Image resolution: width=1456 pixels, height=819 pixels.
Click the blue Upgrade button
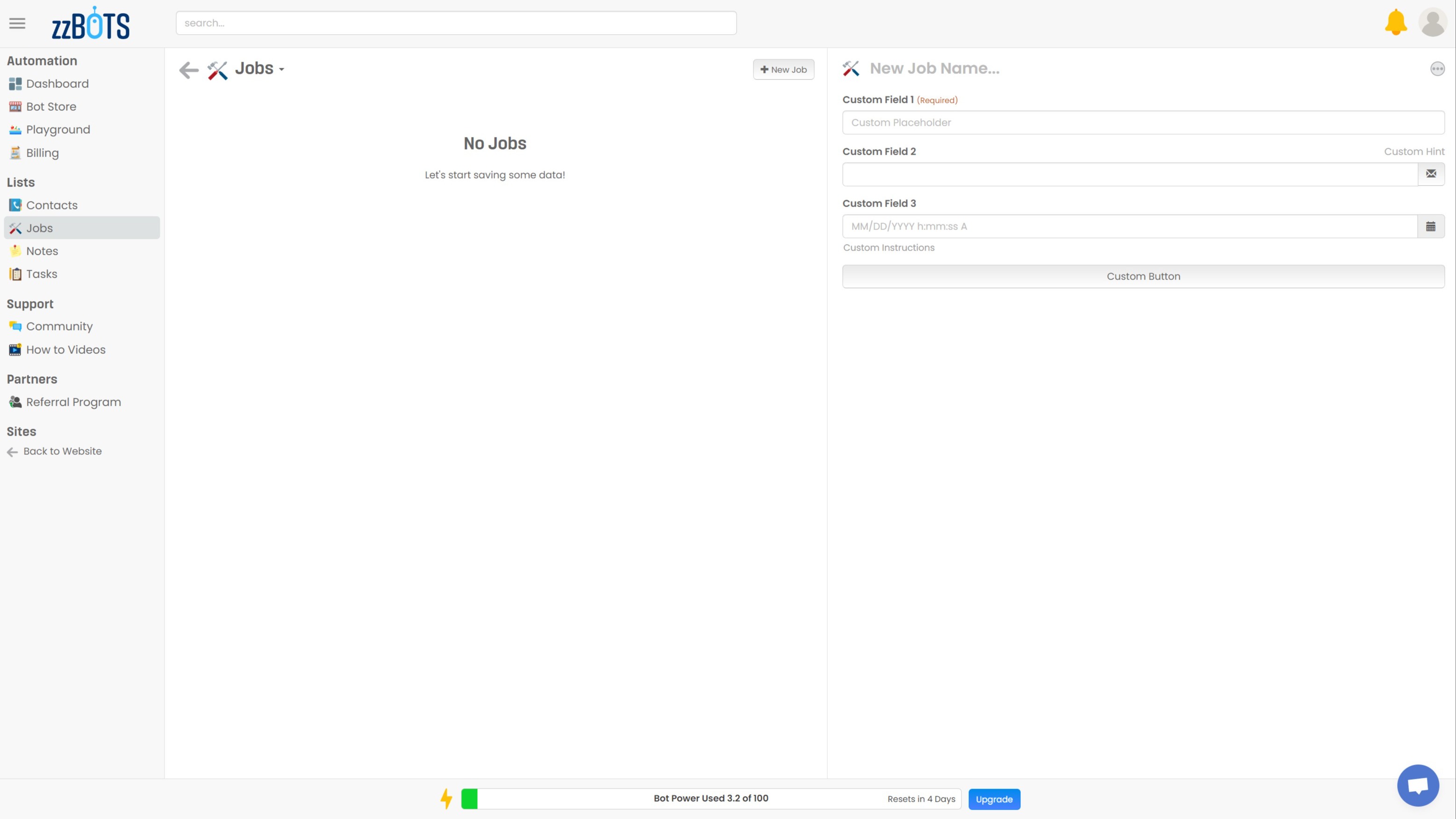[x=994, y=799]
